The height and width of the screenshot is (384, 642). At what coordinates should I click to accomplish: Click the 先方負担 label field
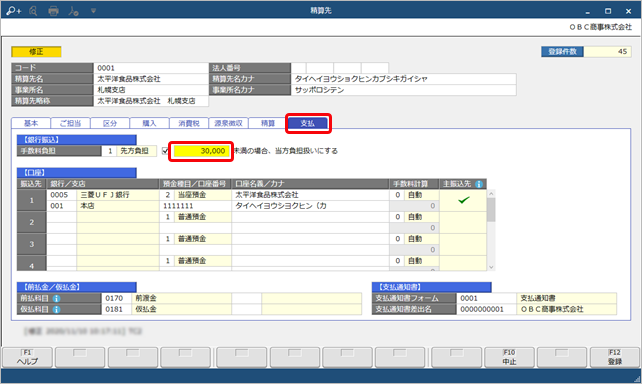coord(137,151)
